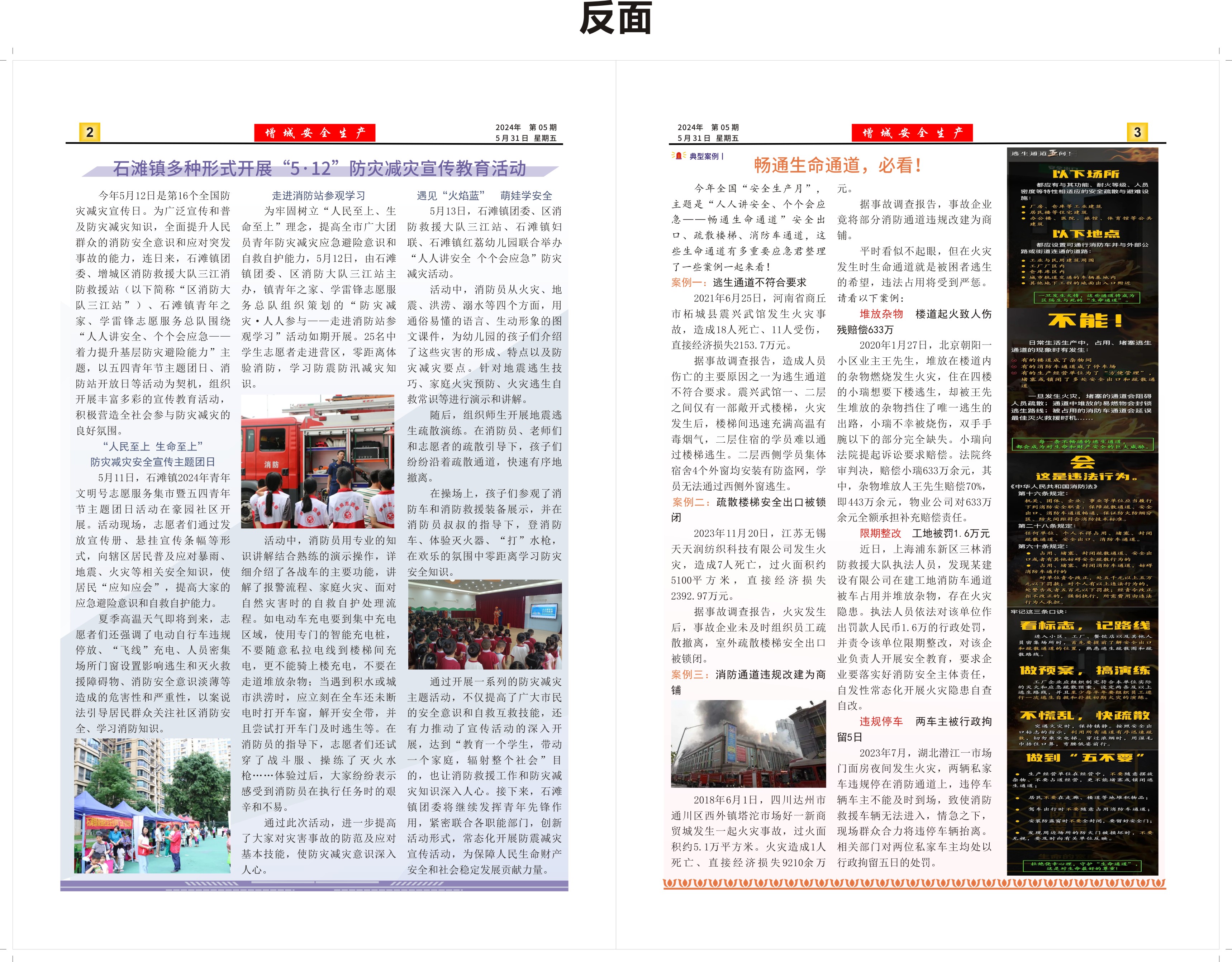Image resolution: width=1232 pixels, height=962 pixels.
Task: Click the left page's red 增城安全生产 banner
Action: tap(315, 133)
